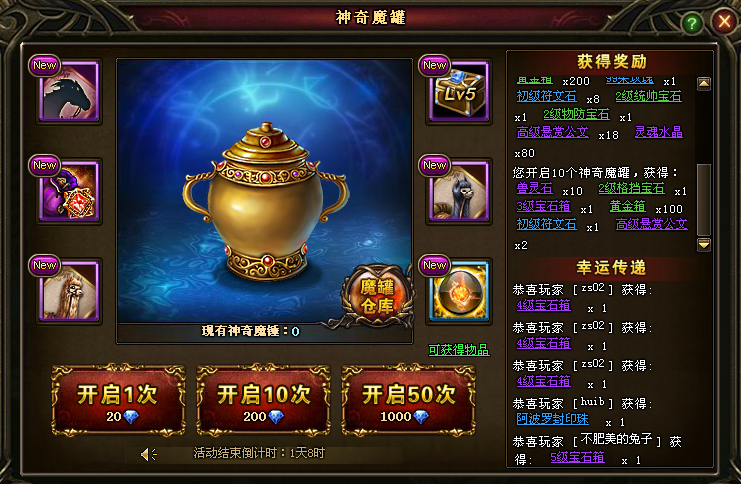
Task: Click the rewards list scroll up arrow
Action: 704,84
